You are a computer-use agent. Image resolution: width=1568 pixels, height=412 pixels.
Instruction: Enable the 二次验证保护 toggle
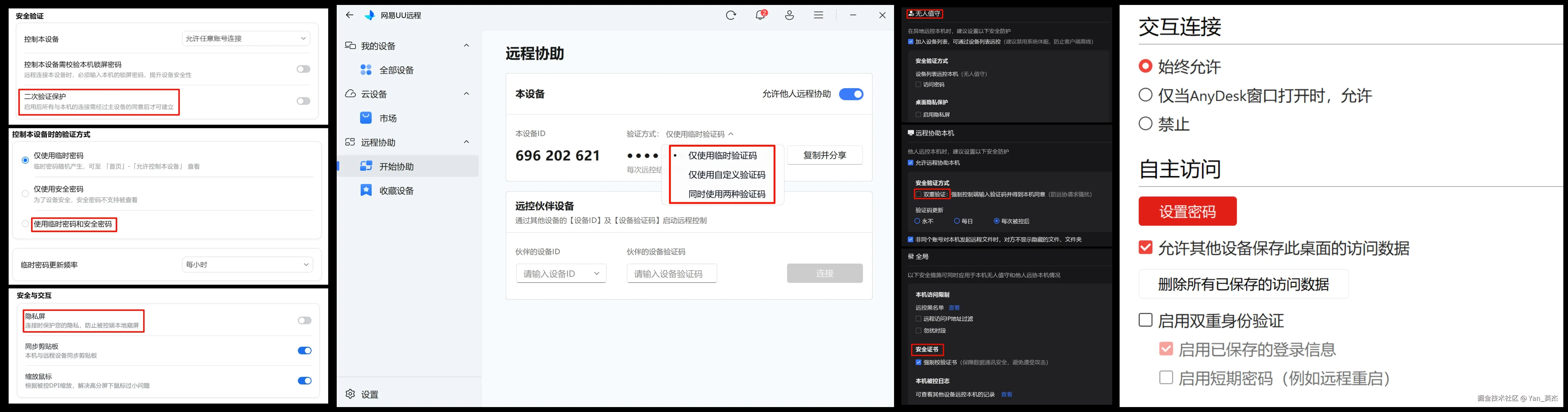click(x=303, y=101)
